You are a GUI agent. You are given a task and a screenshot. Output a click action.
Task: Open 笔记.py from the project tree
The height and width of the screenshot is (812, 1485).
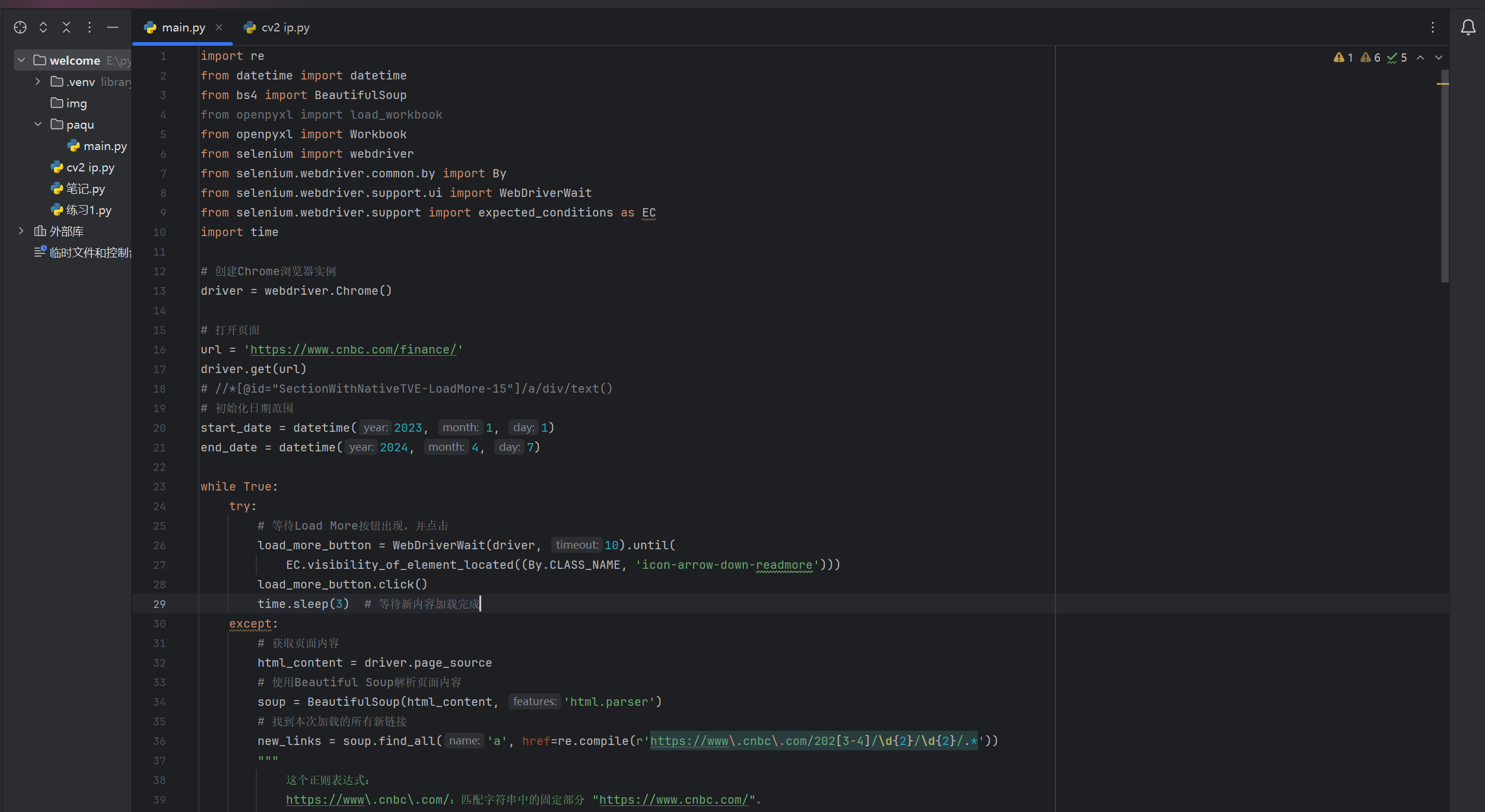click(x=85, y=189)
